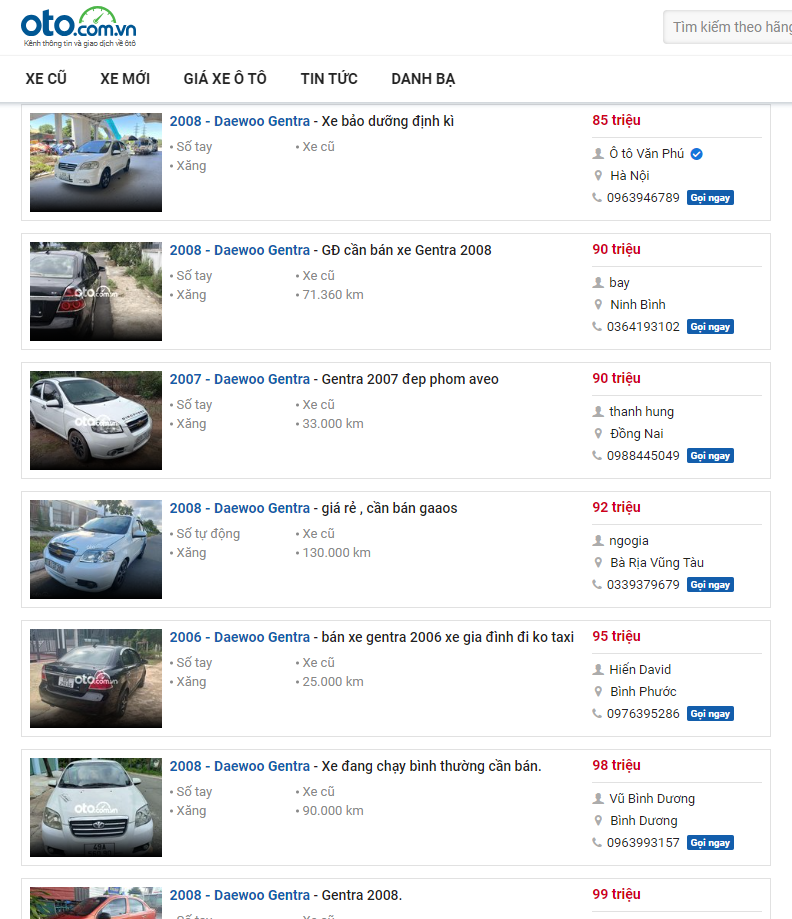The width and height of the screenshot is (792, 919).
Task: Open listing 'Xe bảo dưỡng định kì'
Action: pyautogui.click(x=312, y=121)
